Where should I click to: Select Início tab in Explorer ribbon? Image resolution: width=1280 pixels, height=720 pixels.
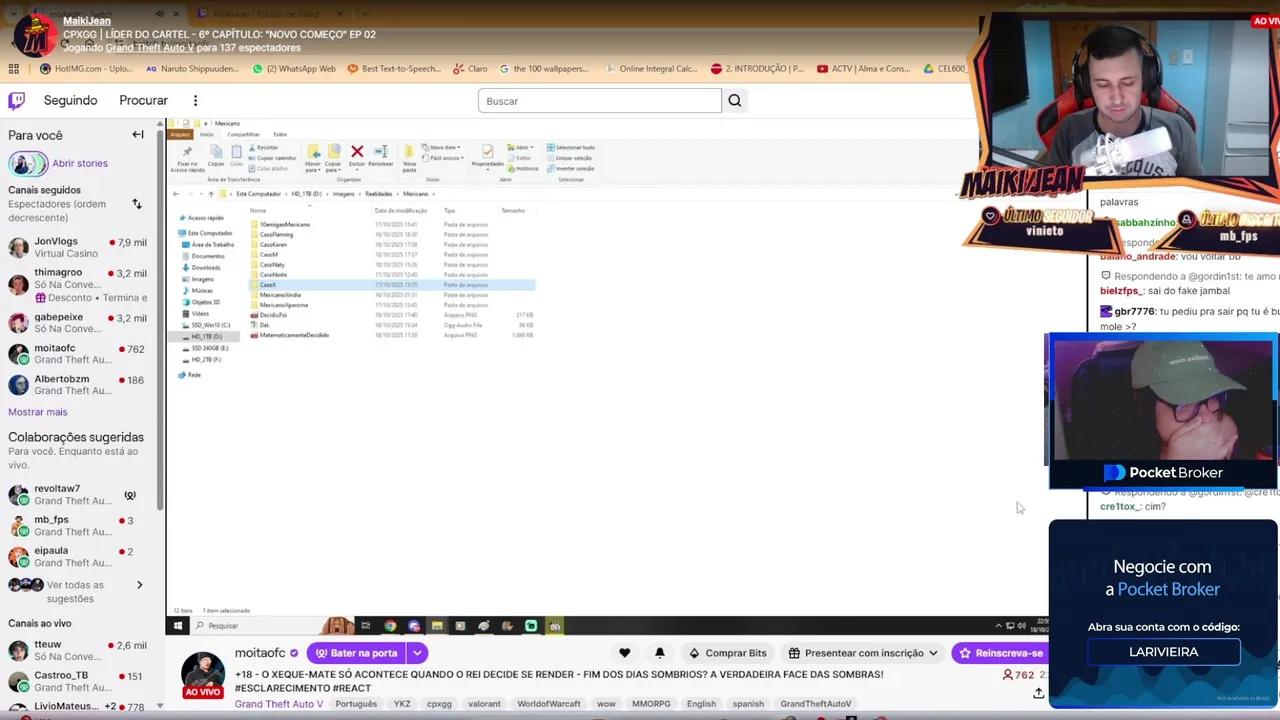tap(207, 135)
